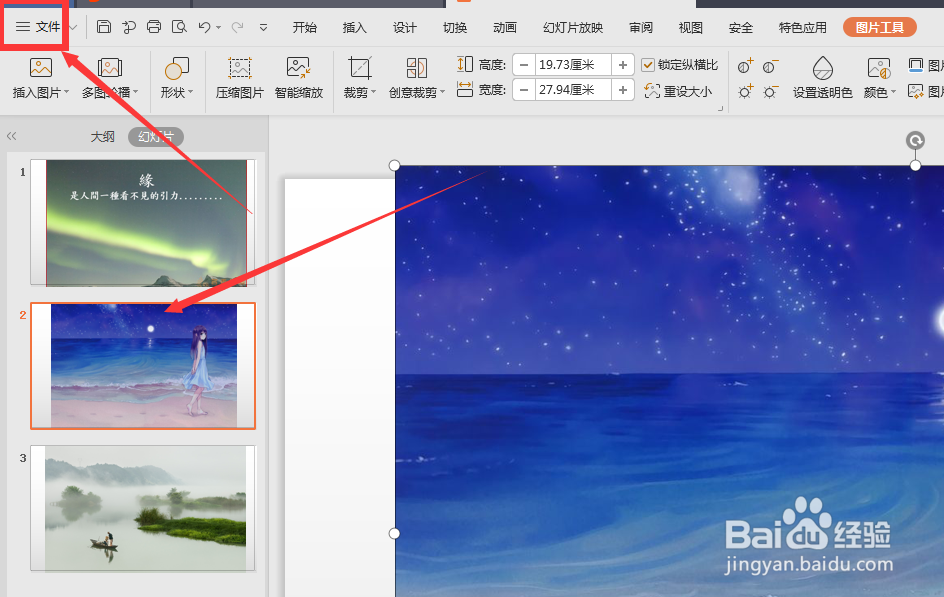Click the save icon in quick toolbar
Viewport: 944px width, 597px height.
pyautogui.click(x=104, y=26)
